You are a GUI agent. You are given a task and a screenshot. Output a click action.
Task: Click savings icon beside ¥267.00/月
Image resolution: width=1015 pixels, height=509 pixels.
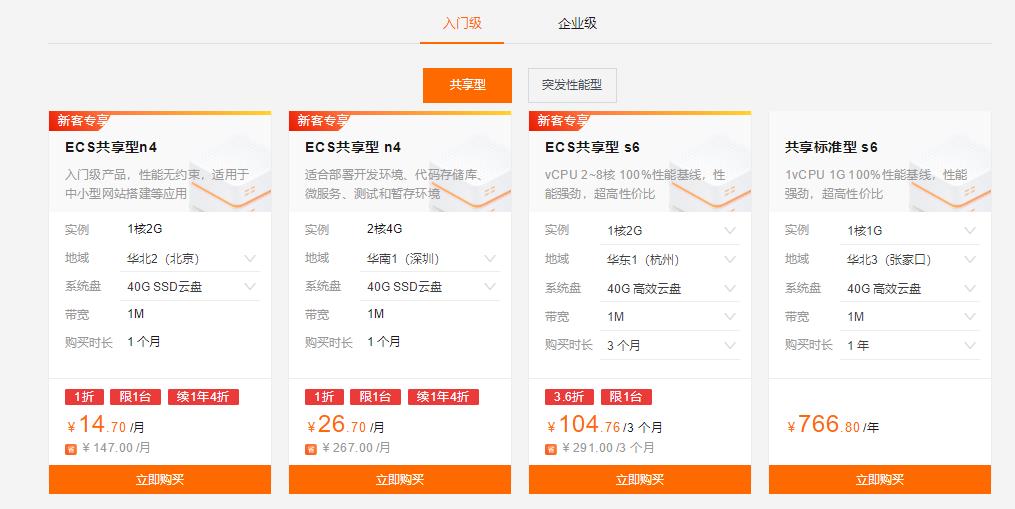coord(311,449)
